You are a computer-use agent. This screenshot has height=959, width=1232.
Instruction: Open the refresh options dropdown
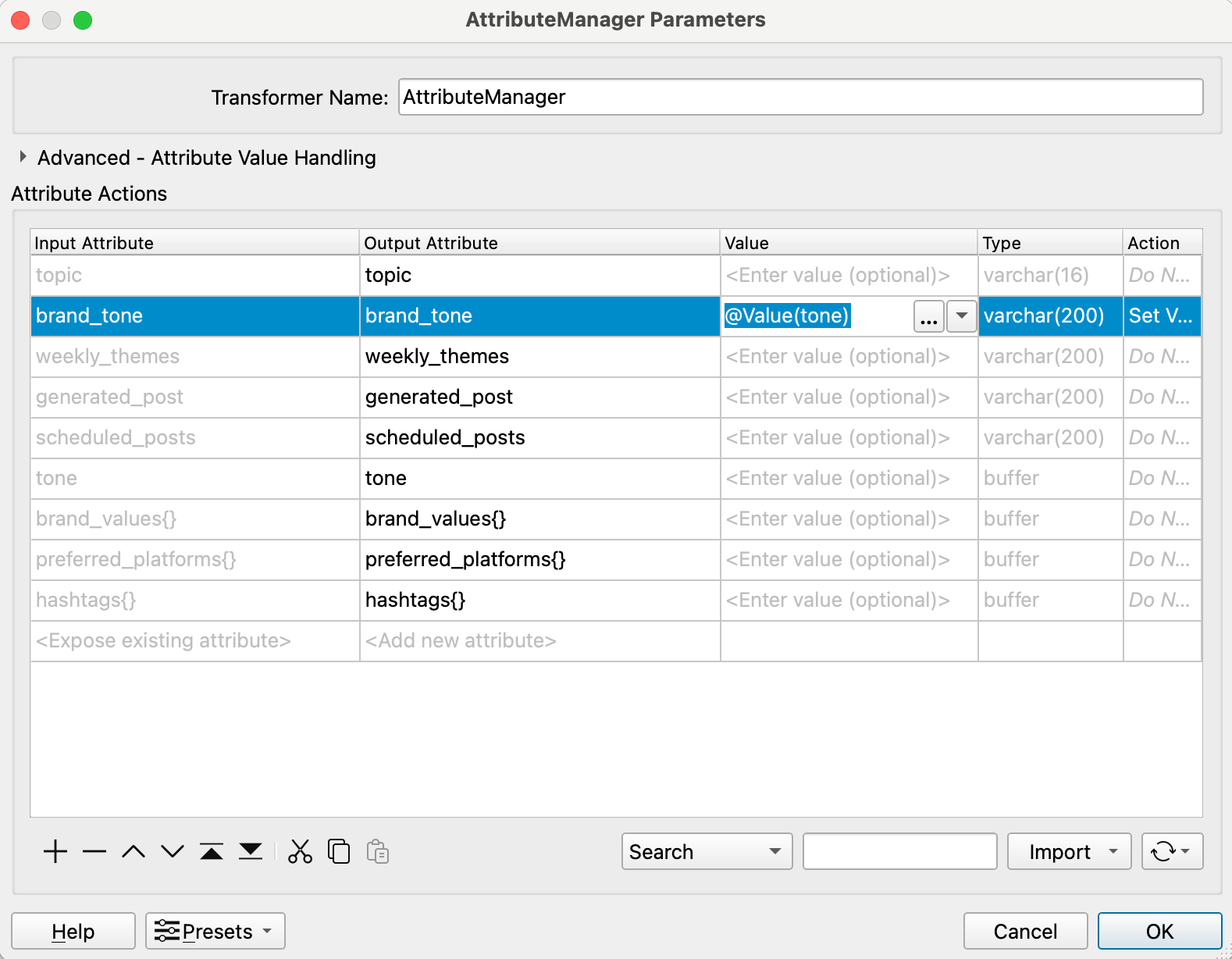1172,851
